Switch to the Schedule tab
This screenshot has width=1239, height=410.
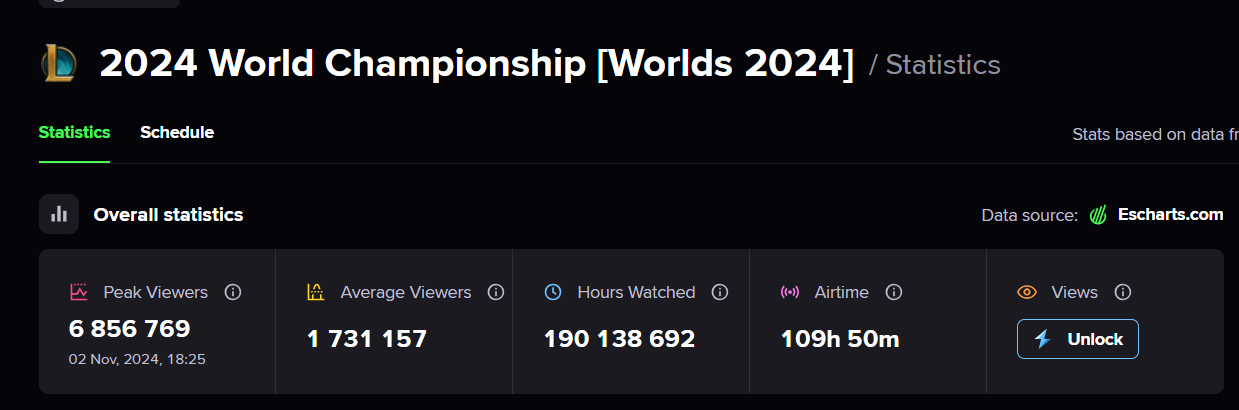[177, 132]
